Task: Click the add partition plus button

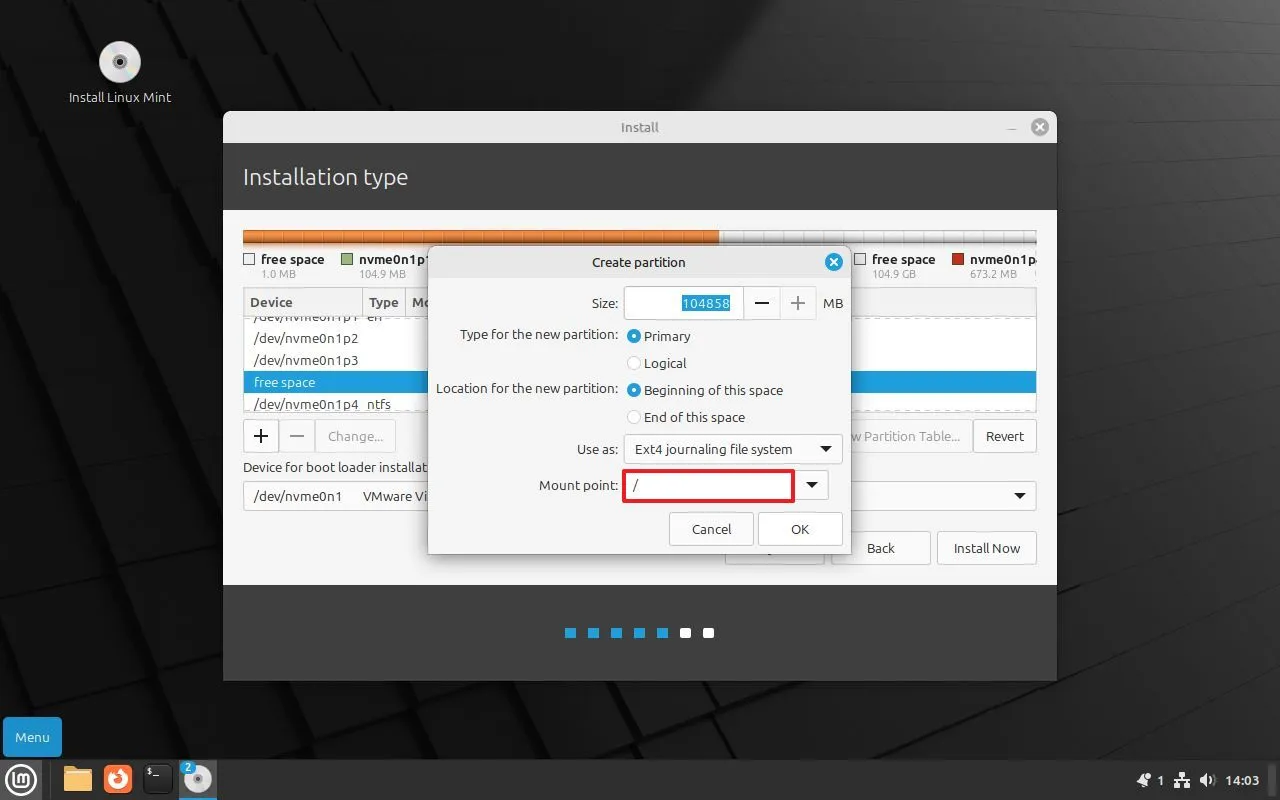Action: (260, 436)
